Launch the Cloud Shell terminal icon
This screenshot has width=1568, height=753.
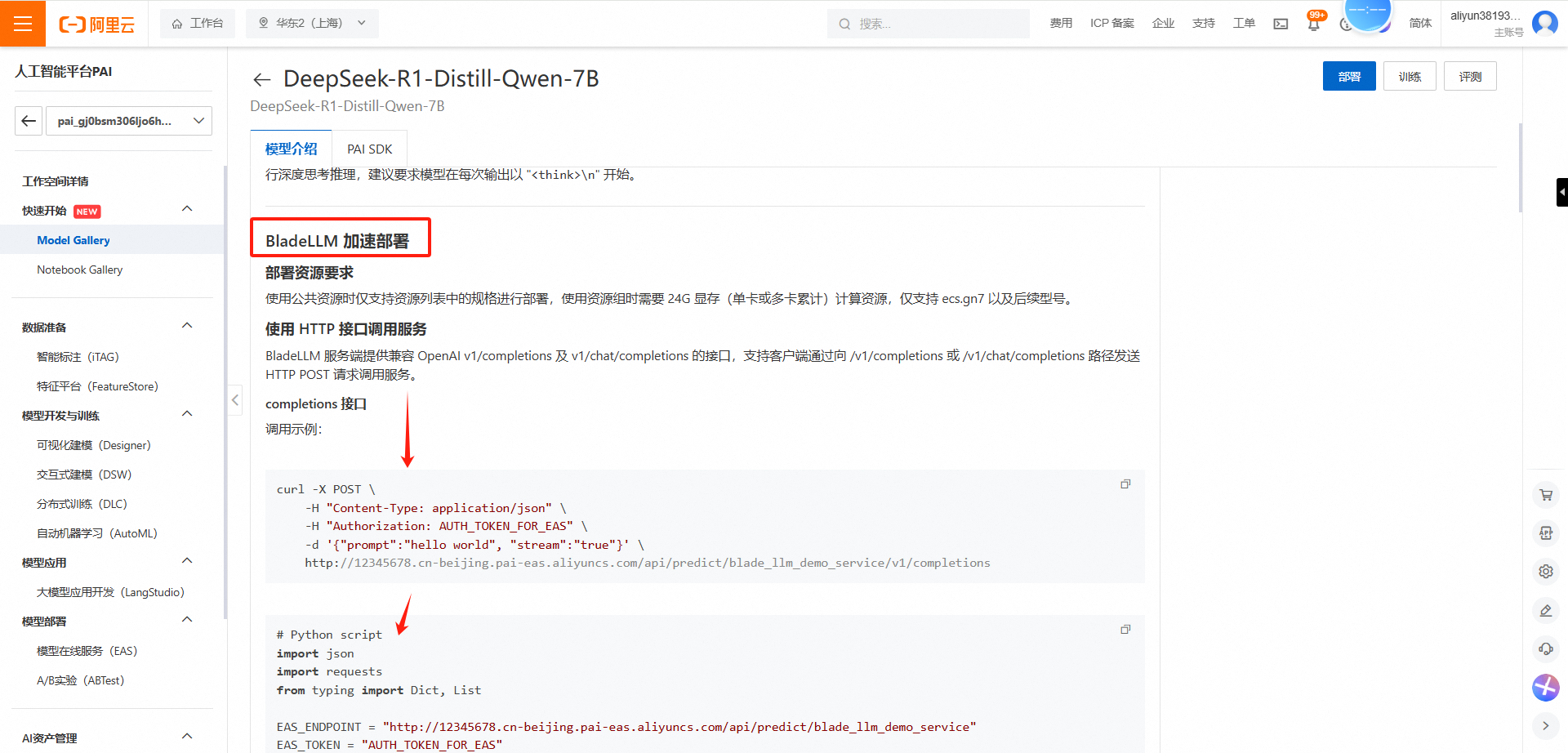(x=1281, y=24)
